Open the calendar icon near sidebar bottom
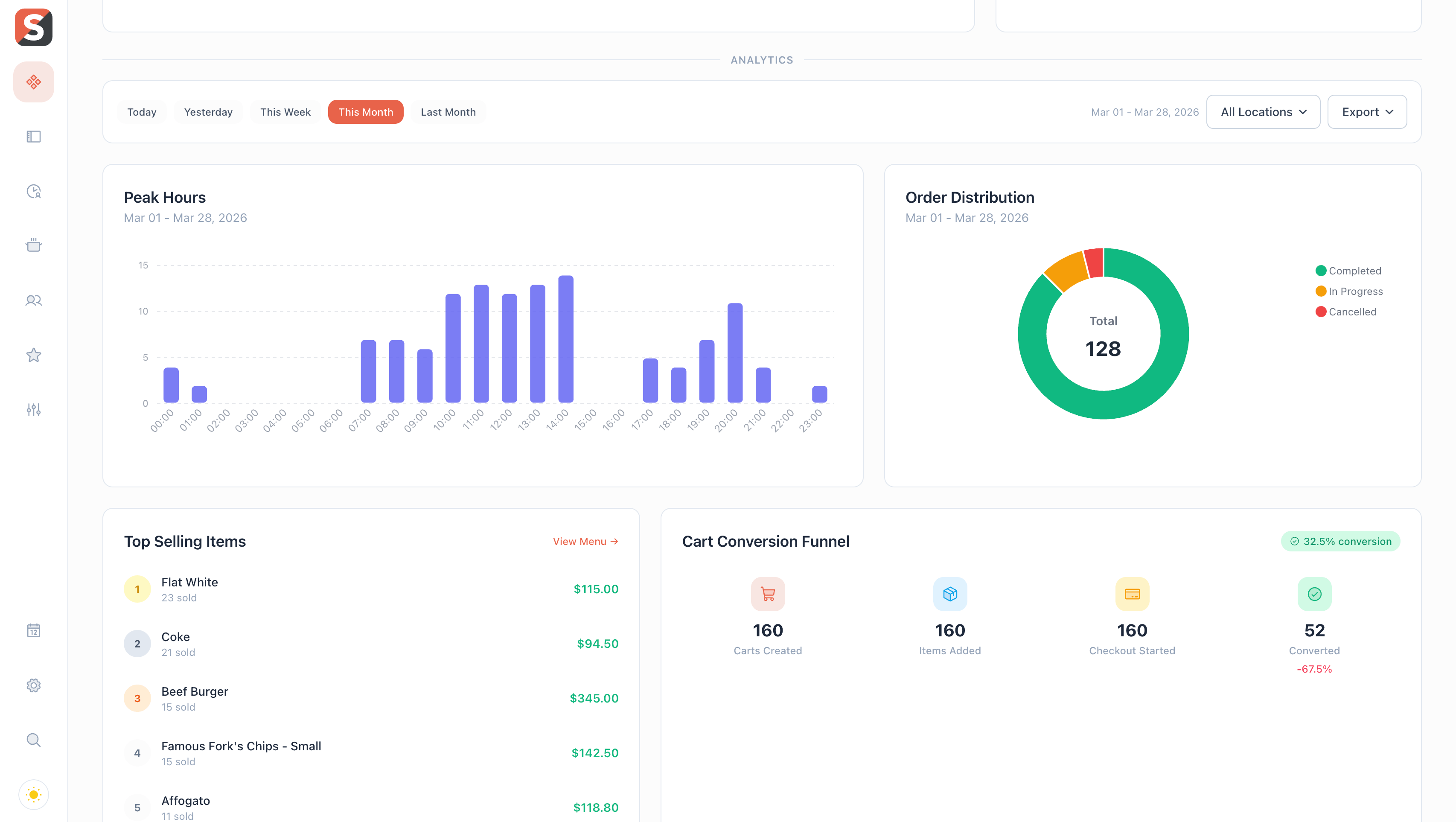 point(33,631)
